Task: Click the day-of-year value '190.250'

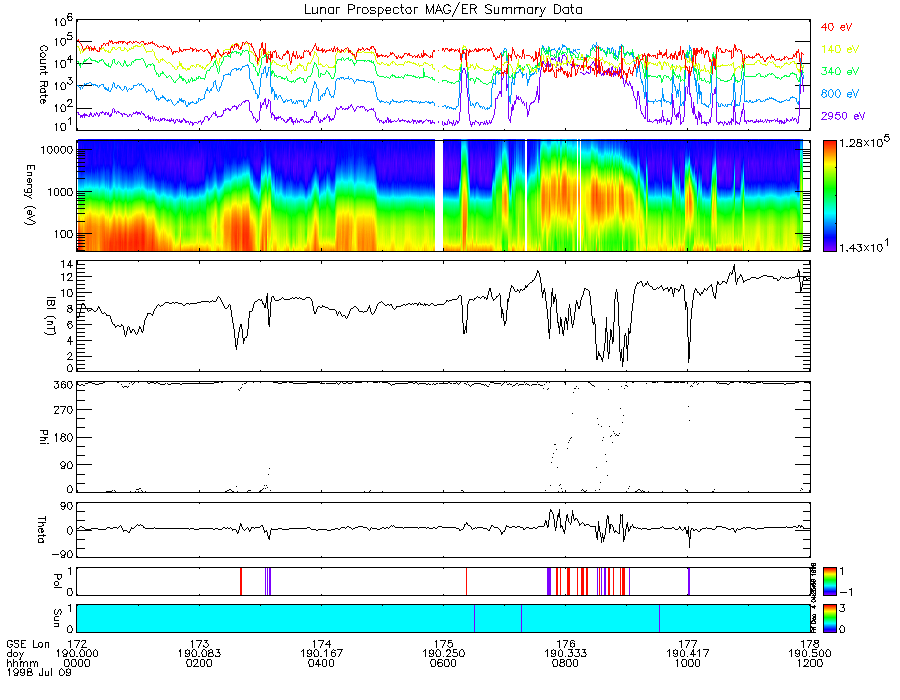Action: tap(444, 654)
